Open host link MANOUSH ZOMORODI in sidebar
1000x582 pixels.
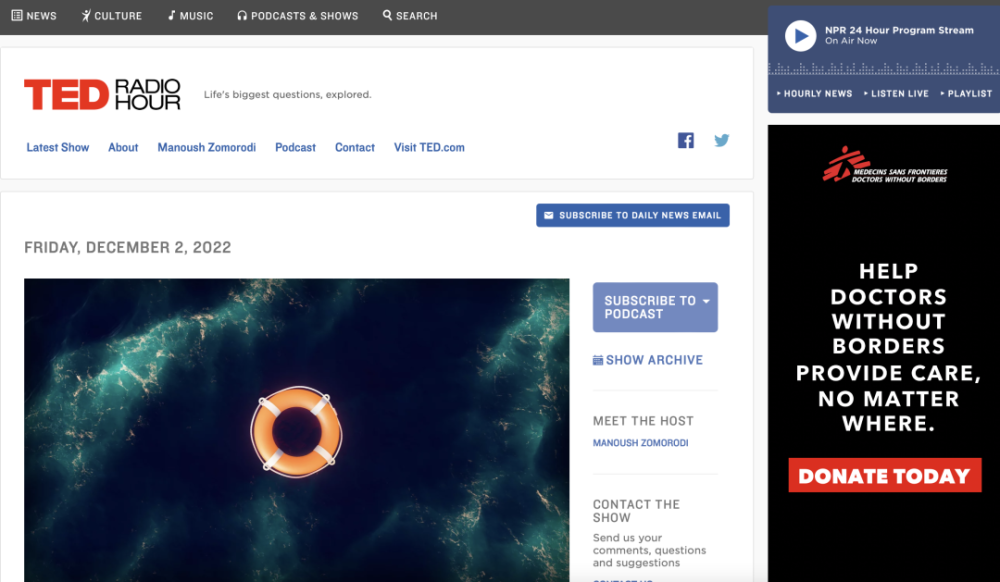point(640,442)
